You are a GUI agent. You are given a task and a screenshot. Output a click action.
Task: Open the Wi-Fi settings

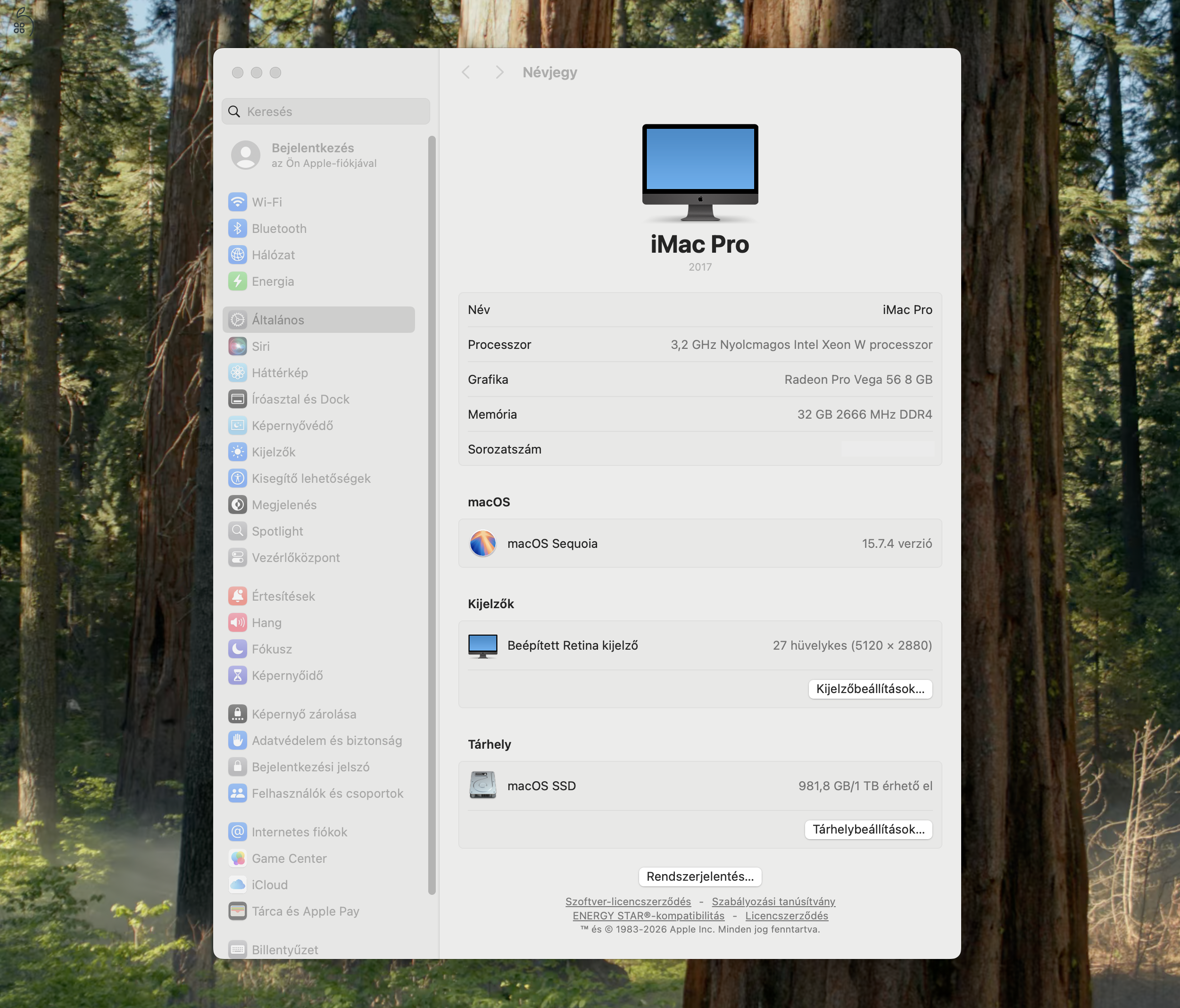pos(268,202)
